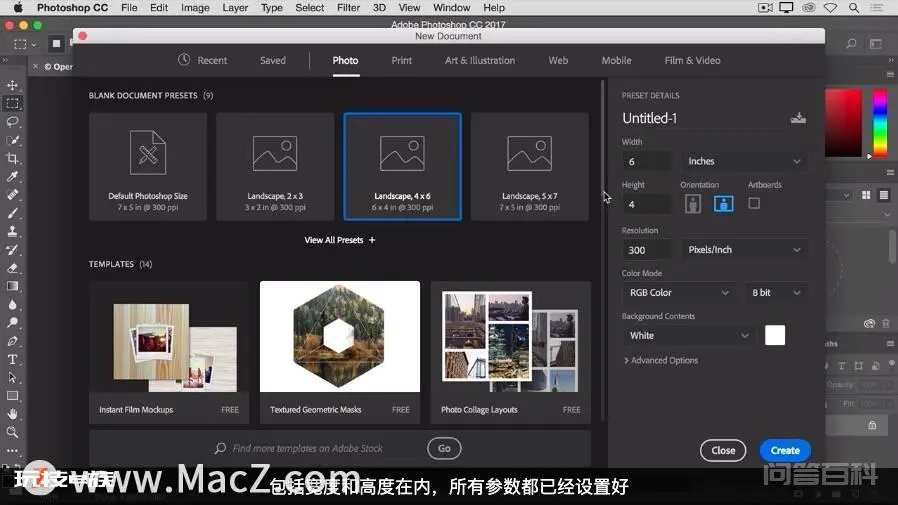Click the red color field in Color panel
The width and height of the screenshot is (898, 505).
pyautogui.click(x=843, y=123)
